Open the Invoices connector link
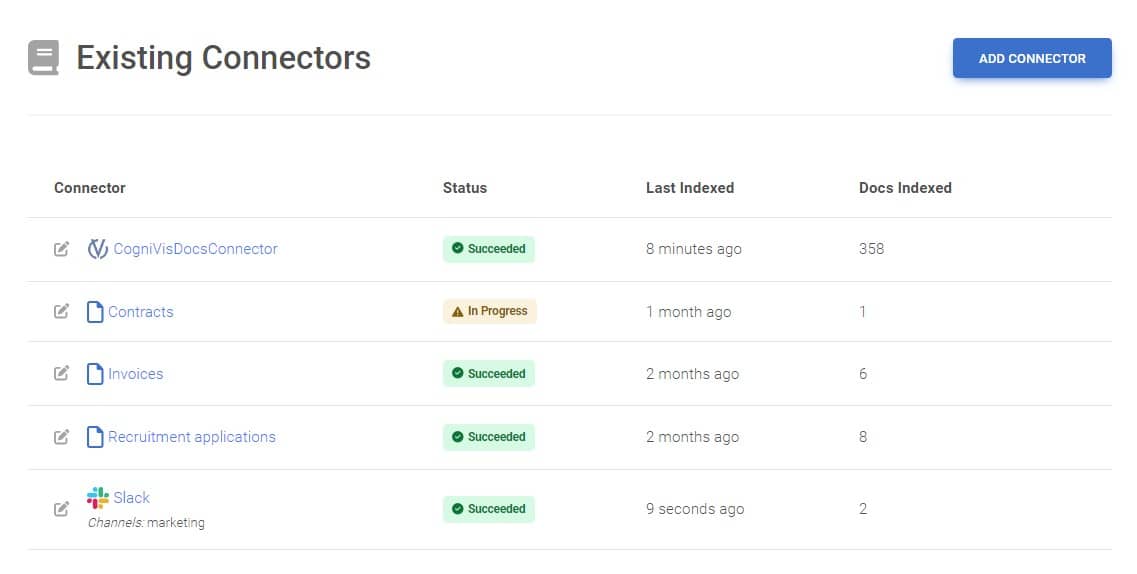 [136, 374]
